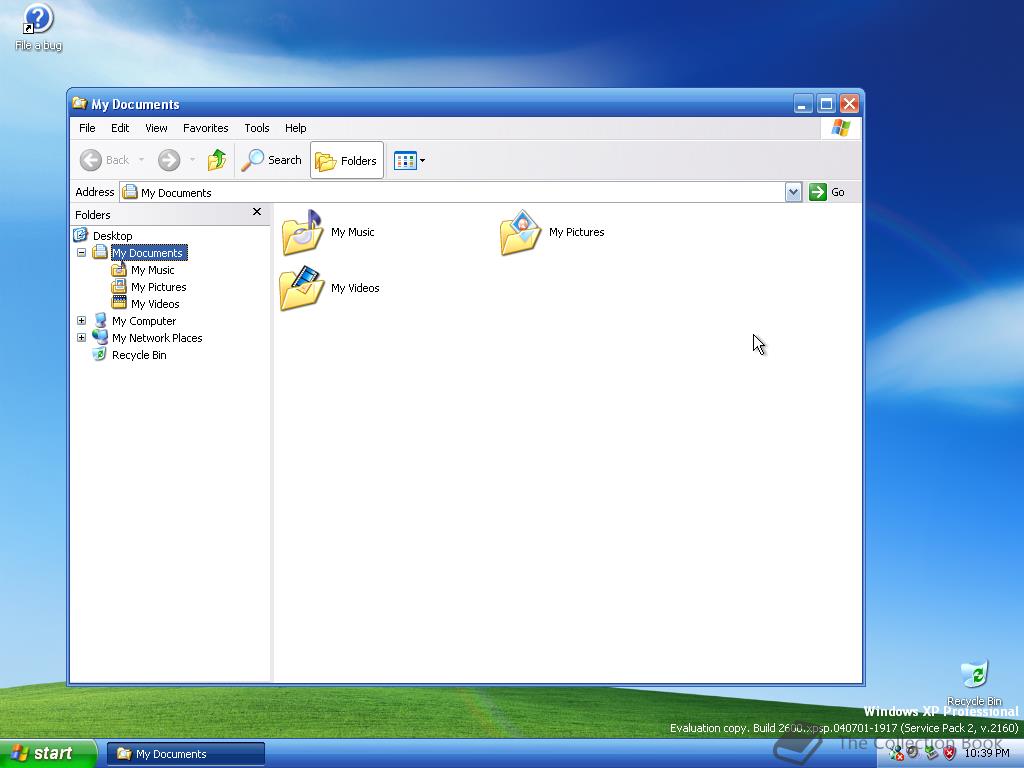Viewport: 1024px width, 768px height.
Task: Open the View menu
Action: tap(156, 128)
